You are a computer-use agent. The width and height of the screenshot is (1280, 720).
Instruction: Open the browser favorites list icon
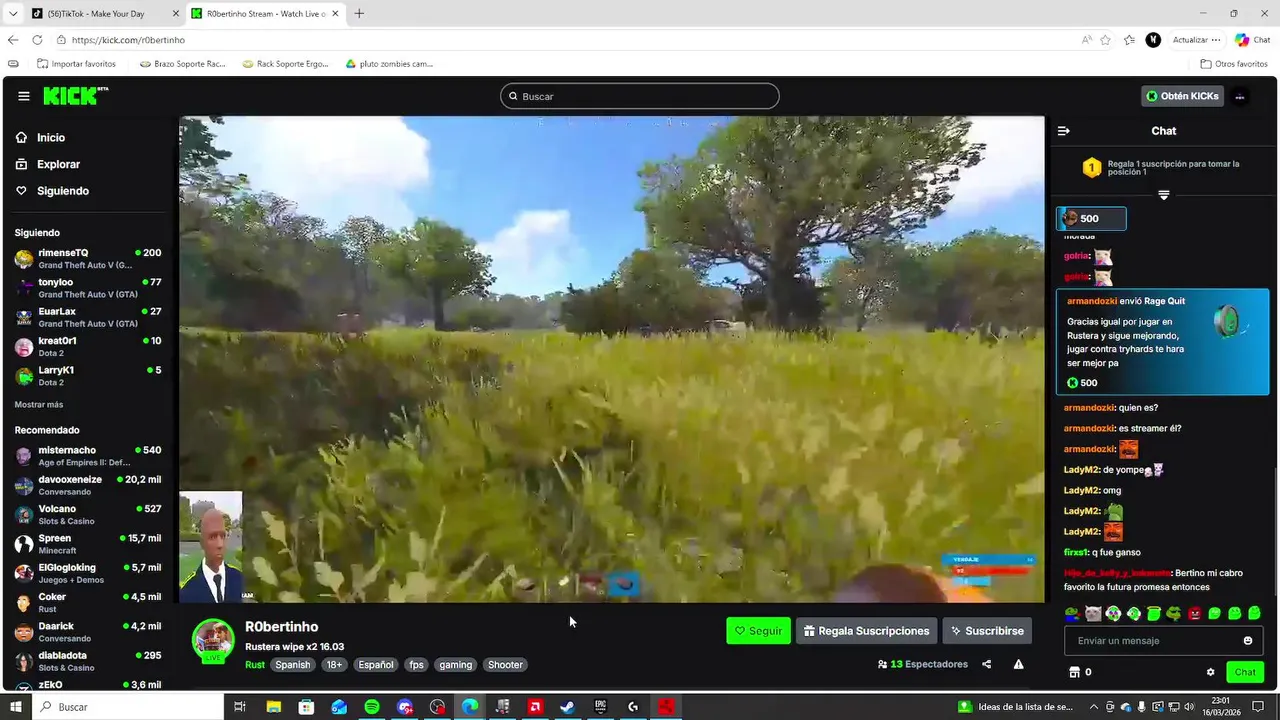[1129, 40]
